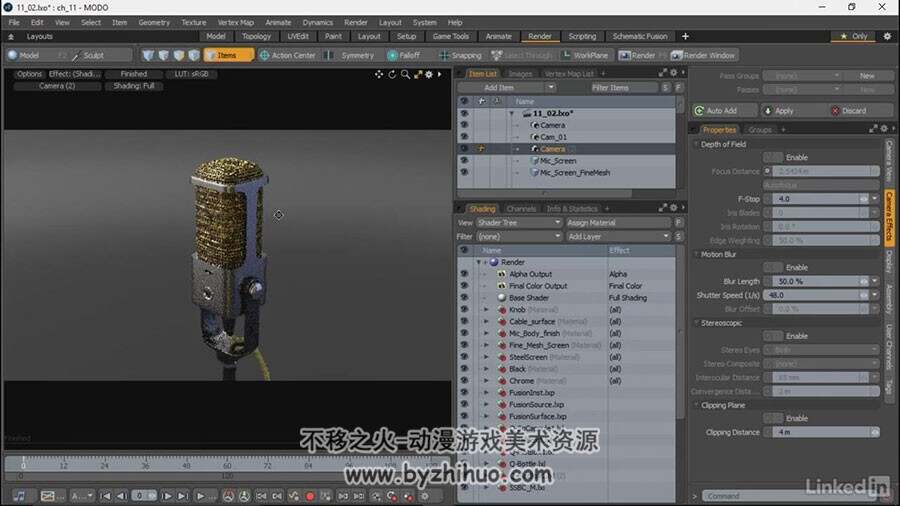The image size is (900, 506).
Task: Toggle the Symmetry tool
Action: coord(350,55)
